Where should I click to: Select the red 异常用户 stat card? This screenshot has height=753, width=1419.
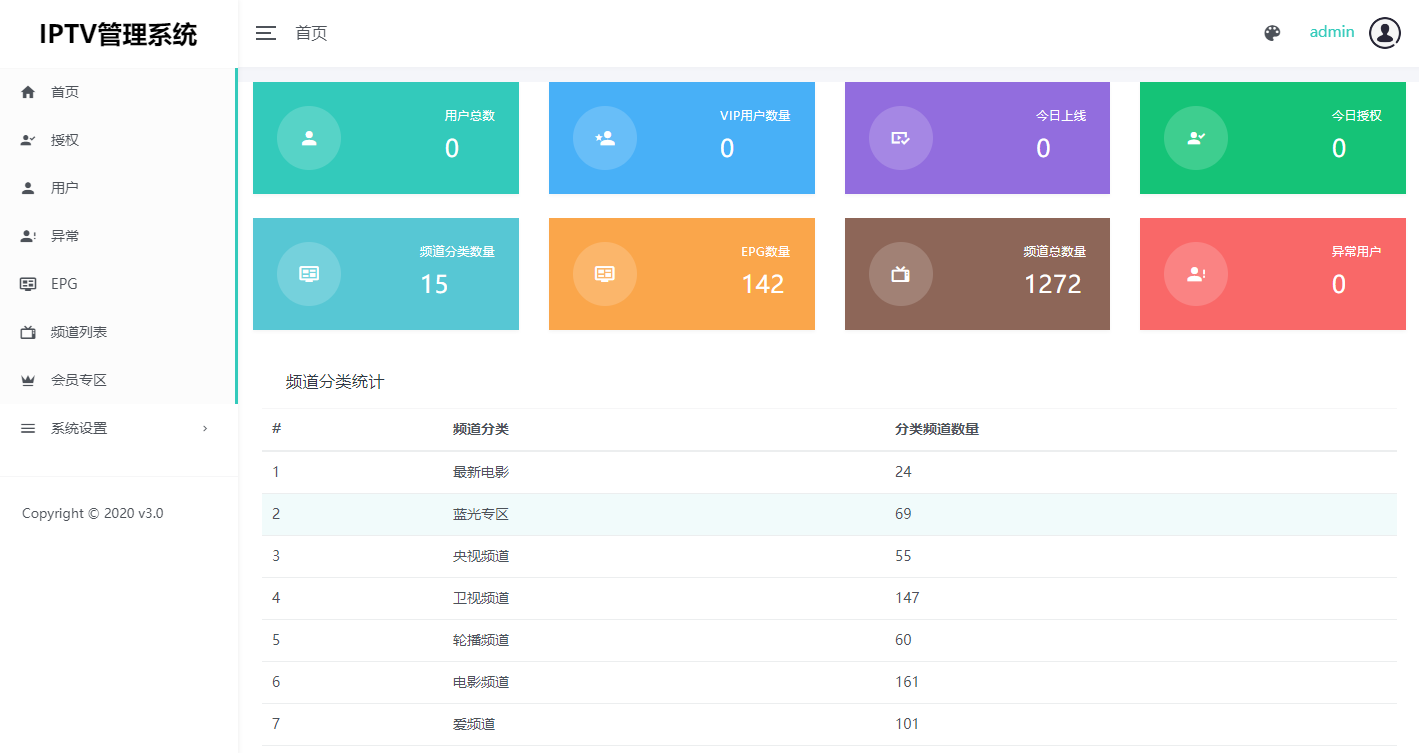pyautogui.click(x=1273, y=274)
